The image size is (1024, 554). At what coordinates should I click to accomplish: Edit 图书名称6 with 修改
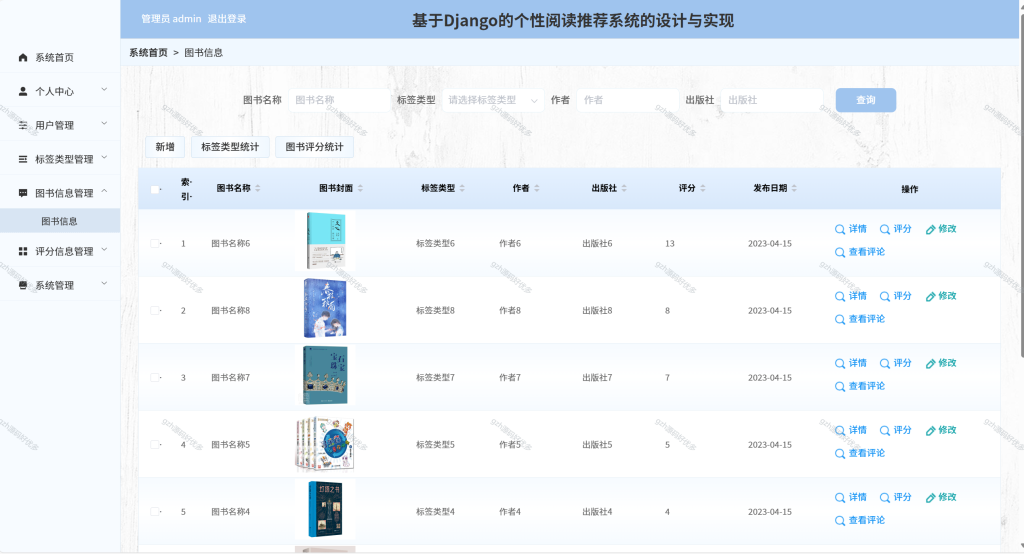941,229
